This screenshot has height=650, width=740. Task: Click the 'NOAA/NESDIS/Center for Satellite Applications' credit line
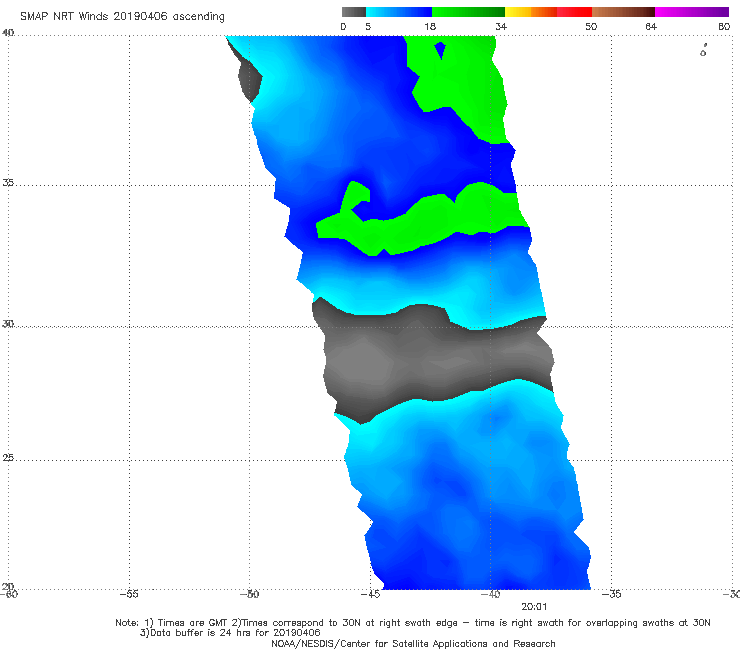point(413,643)
